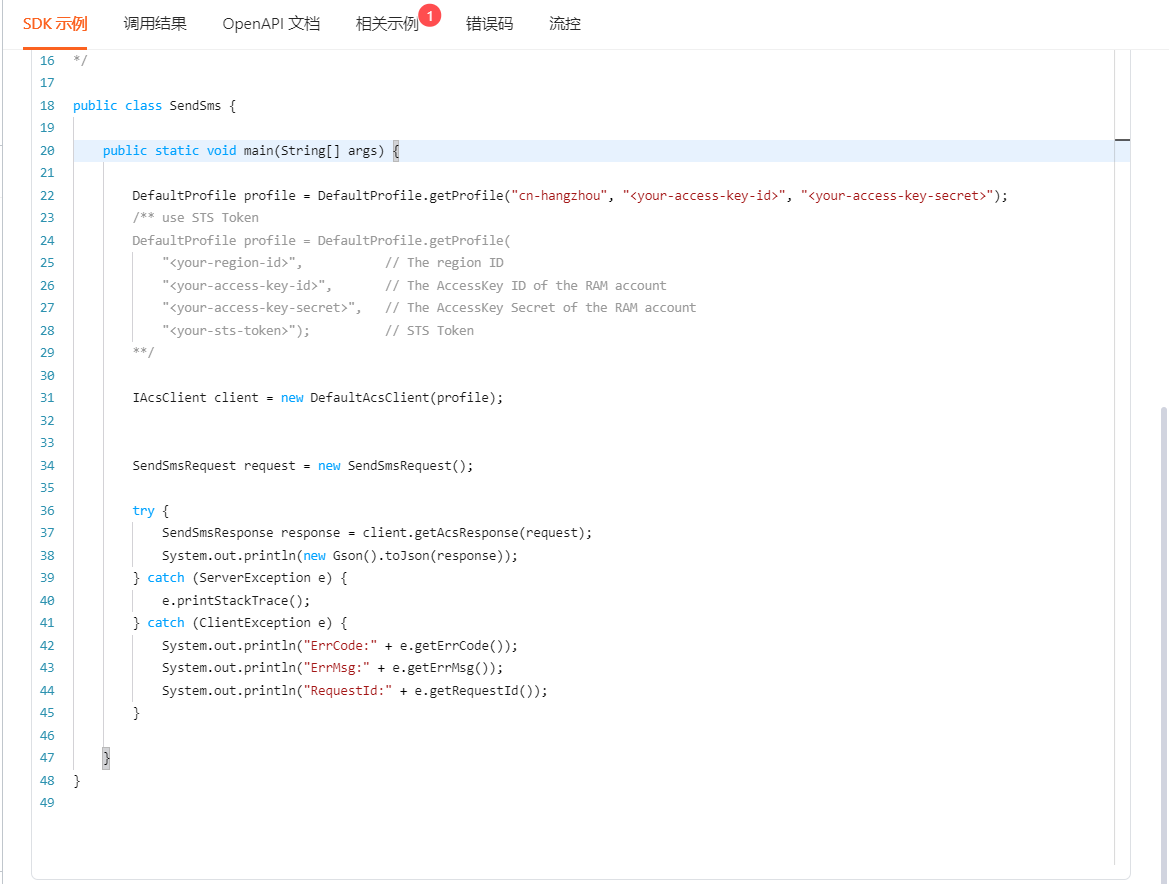This screenshot has width=1169, height=884.
Task: Click line number 16 in the gutter
Action: point(47,61)
